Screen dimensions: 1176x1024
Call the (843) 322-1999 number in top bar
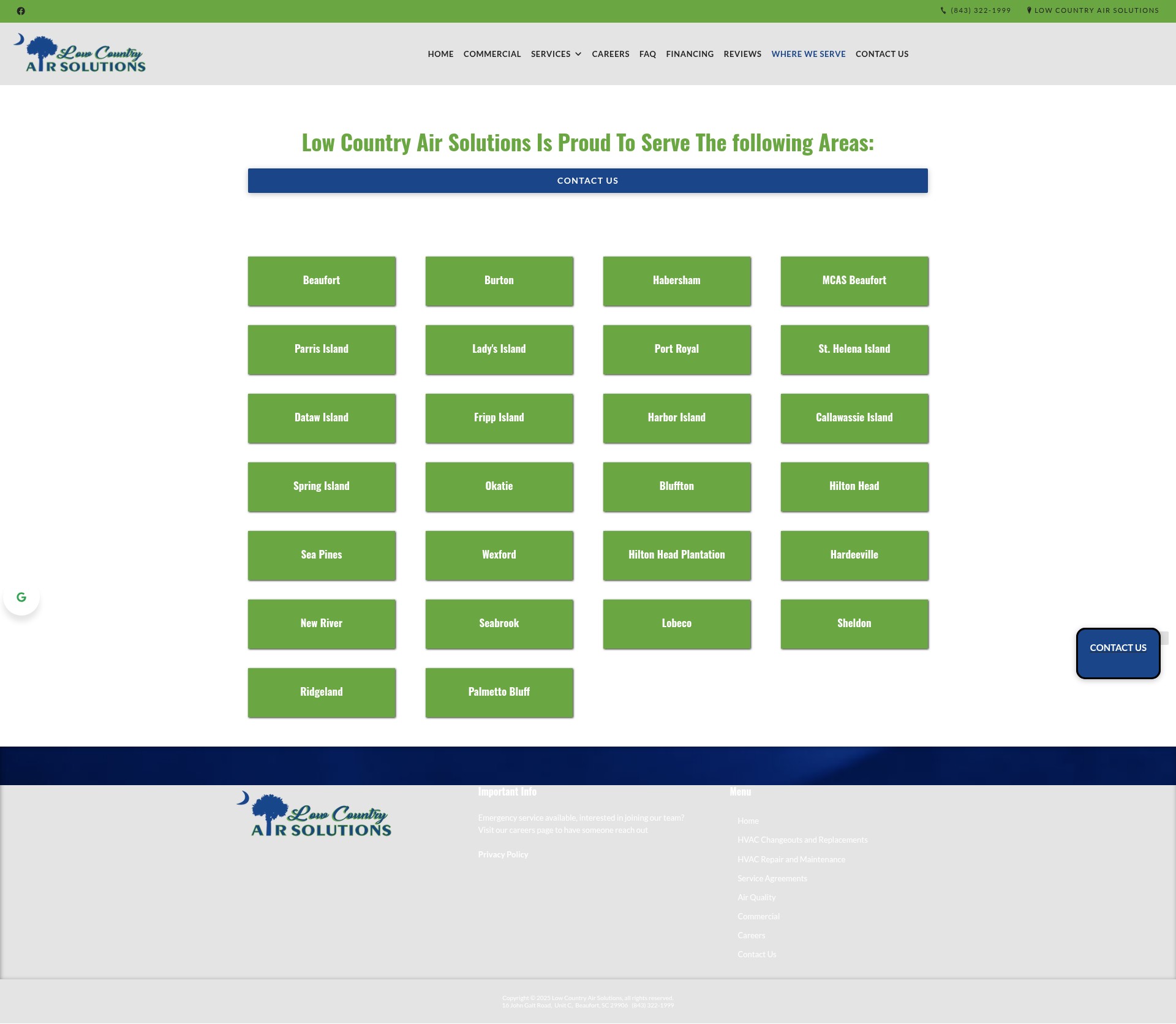[x=981, y=10]
